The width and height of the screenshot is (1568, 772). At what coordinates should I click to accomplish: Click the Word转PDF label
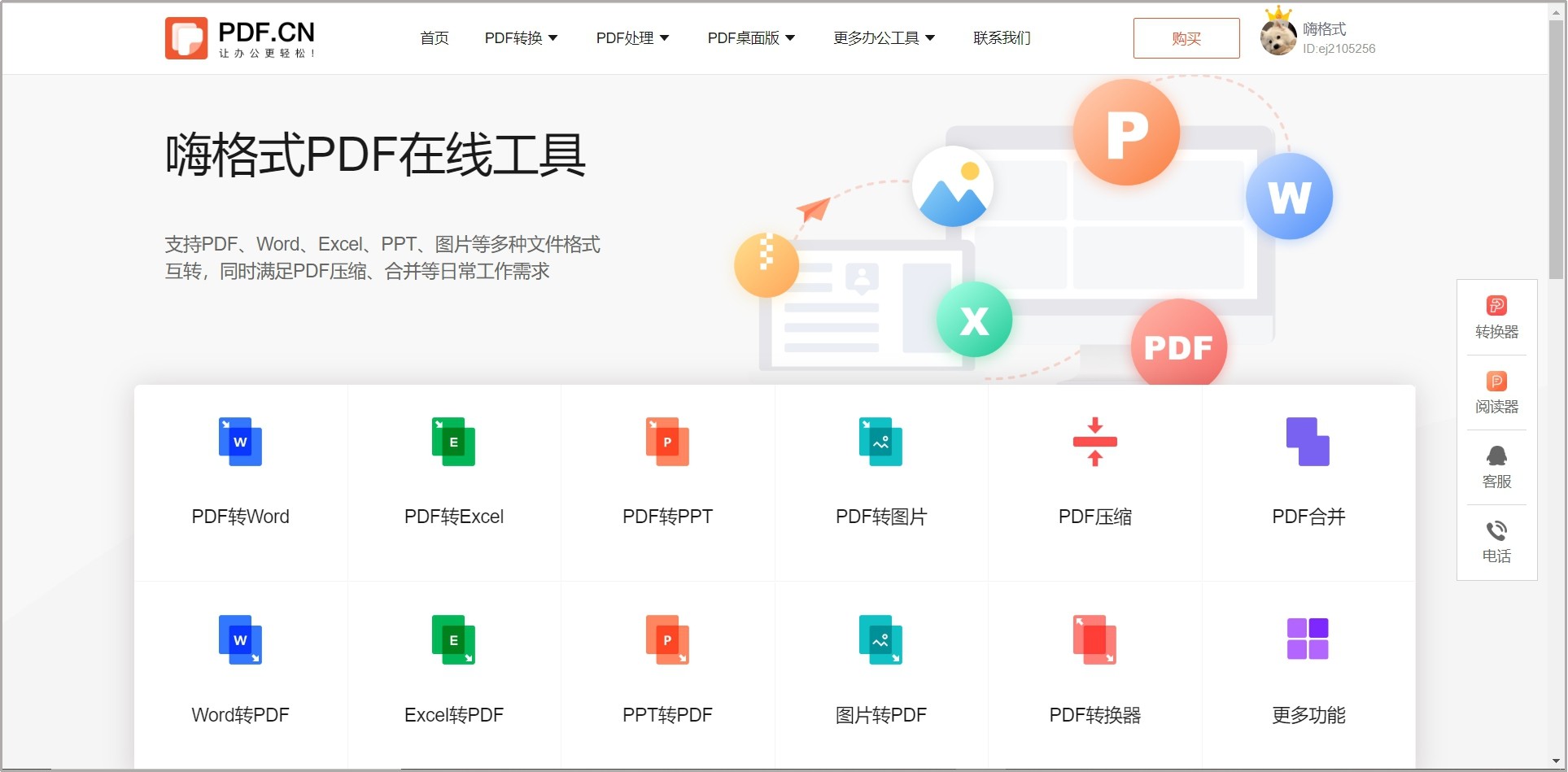[x=240, y=715]
